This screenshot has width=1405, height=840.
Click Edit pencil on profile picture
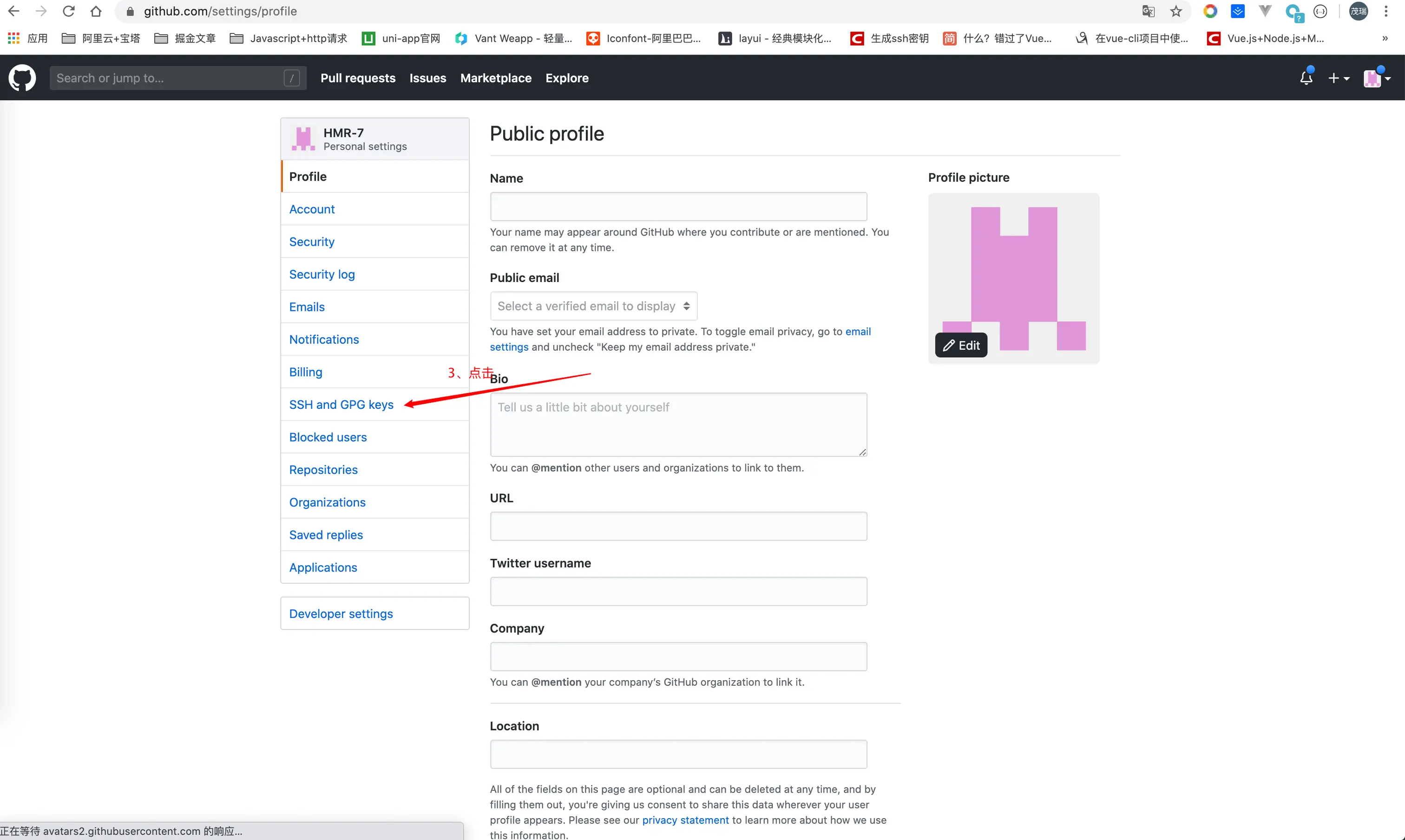pyautogui.click(x=961, y=345)
